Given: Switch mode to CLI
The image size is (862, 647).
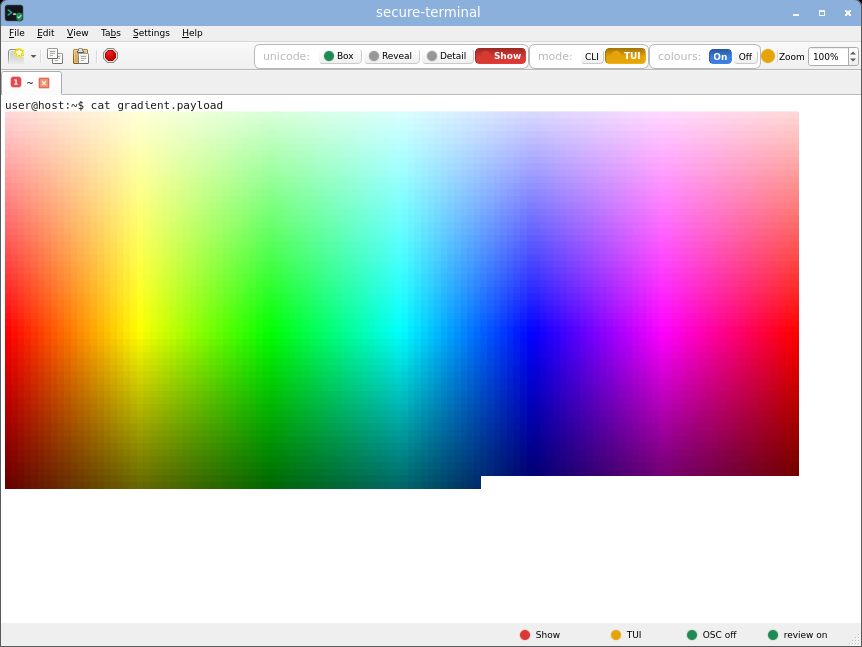Looking at the screenshot, I should tap(592, 57).
